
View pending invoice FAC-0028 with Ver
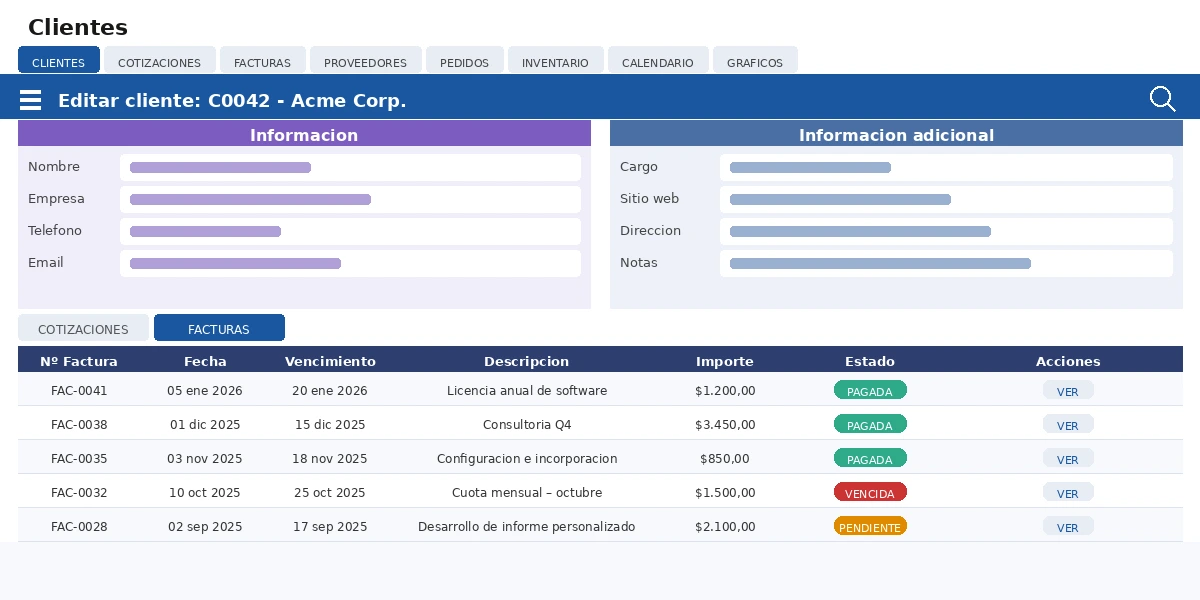pos(1068,526)
